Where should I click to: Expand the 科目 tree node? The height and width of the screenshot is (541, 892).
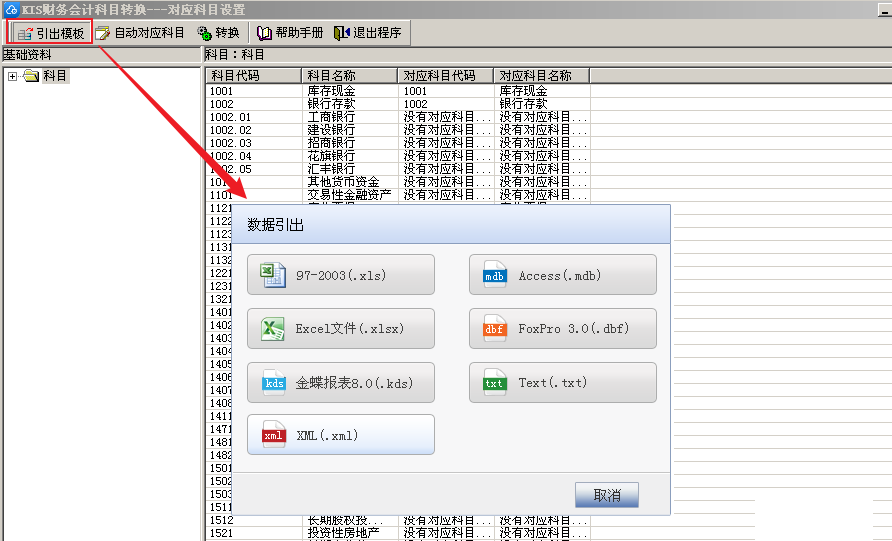tap(12, 76)
